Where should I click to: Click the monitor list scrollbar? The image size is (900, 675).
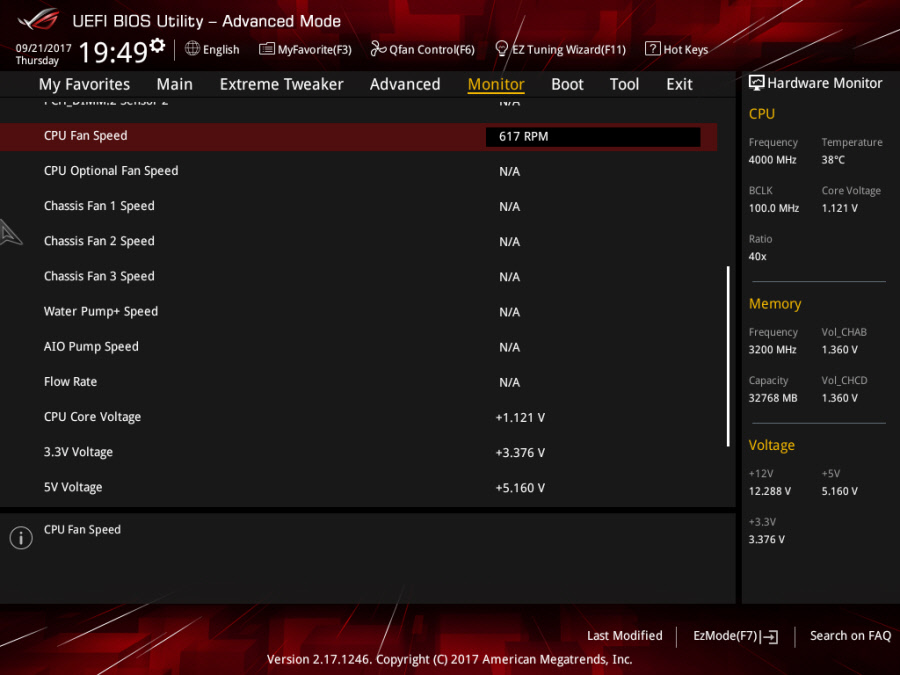pos(728,356)
